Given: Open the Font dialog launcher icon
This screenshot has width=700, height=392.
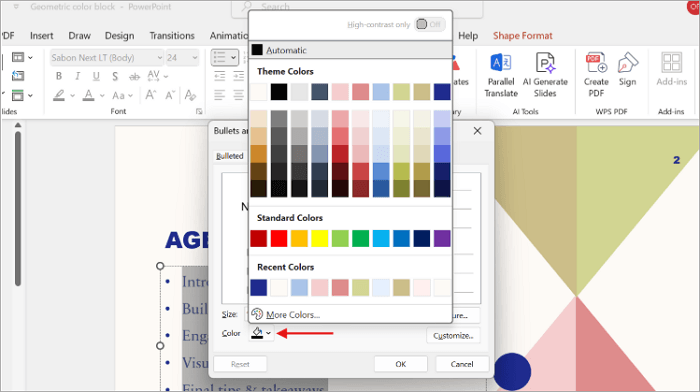Looking at the screenshot, I should (x=199, y=111).
